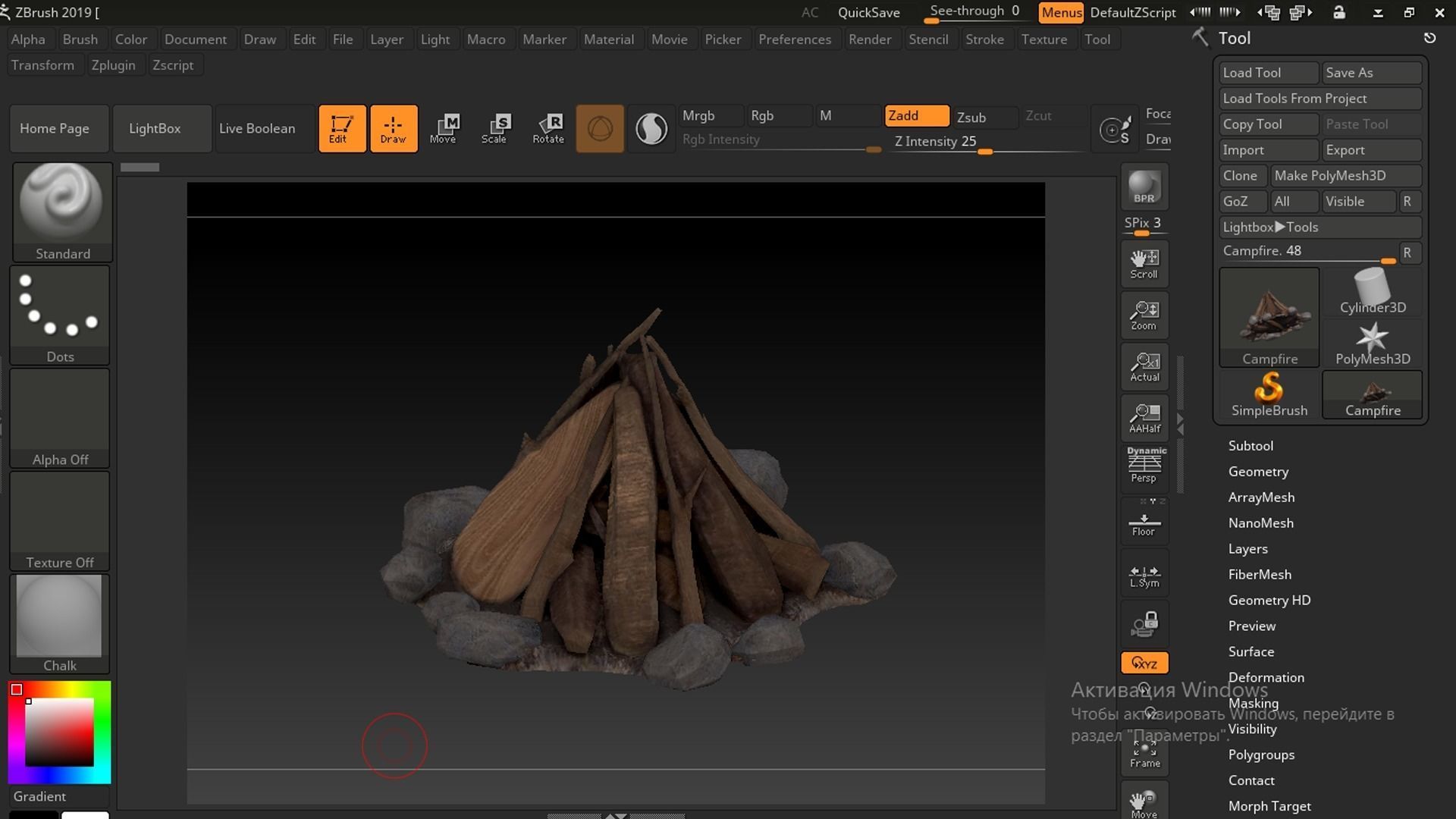The height and width of the screenshot is (819, 1456).
Task: Open the Render menu
Action: [x=870, y=39]
